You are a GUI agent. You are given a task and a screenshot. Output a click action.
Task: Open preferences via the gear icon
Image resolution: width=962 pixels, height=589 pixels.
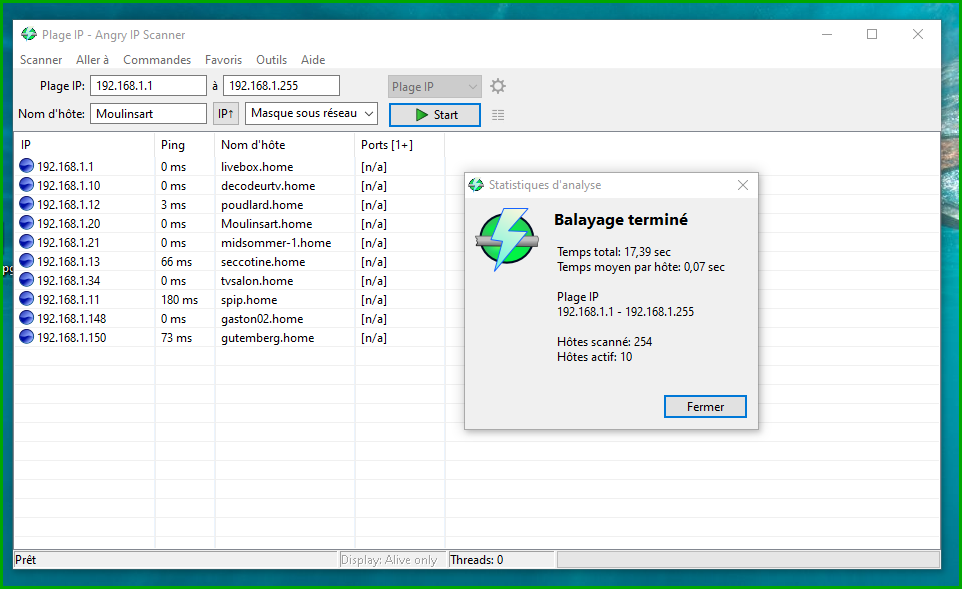(x=498, y=87)
